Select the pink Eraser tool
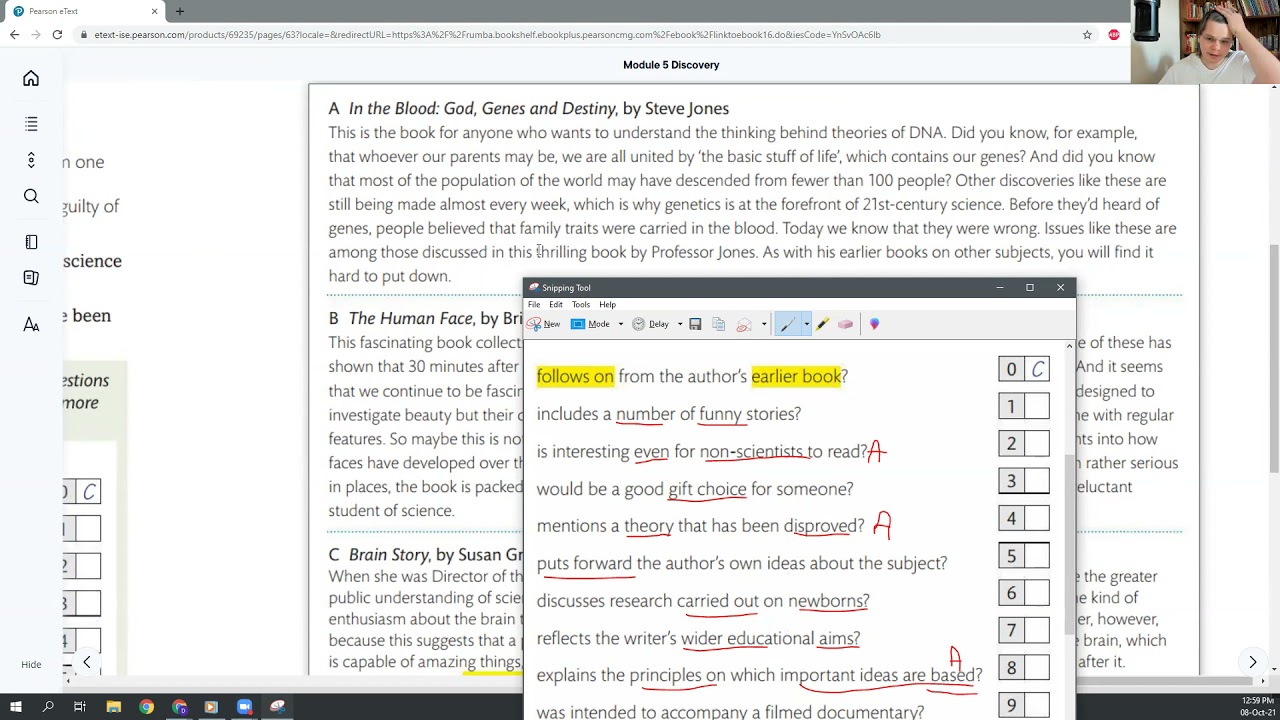 coord(845,324)
